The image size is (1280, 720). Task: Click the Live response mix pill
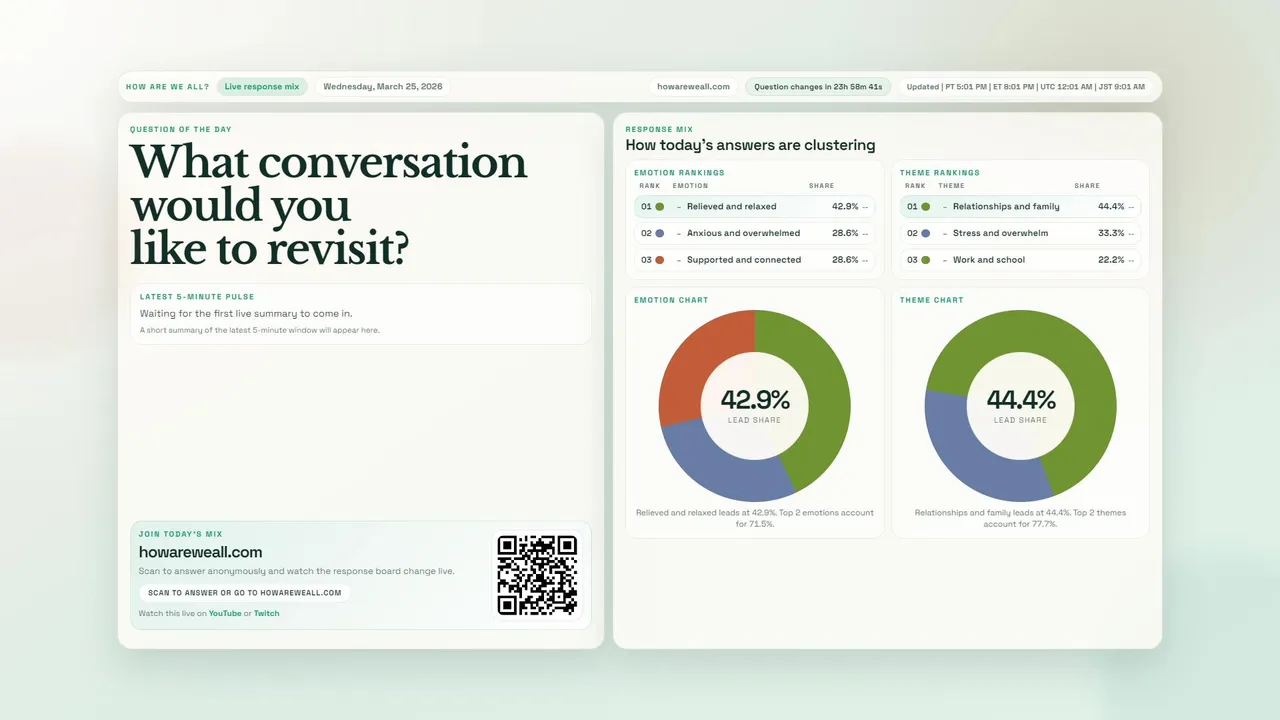coord(262,87)
